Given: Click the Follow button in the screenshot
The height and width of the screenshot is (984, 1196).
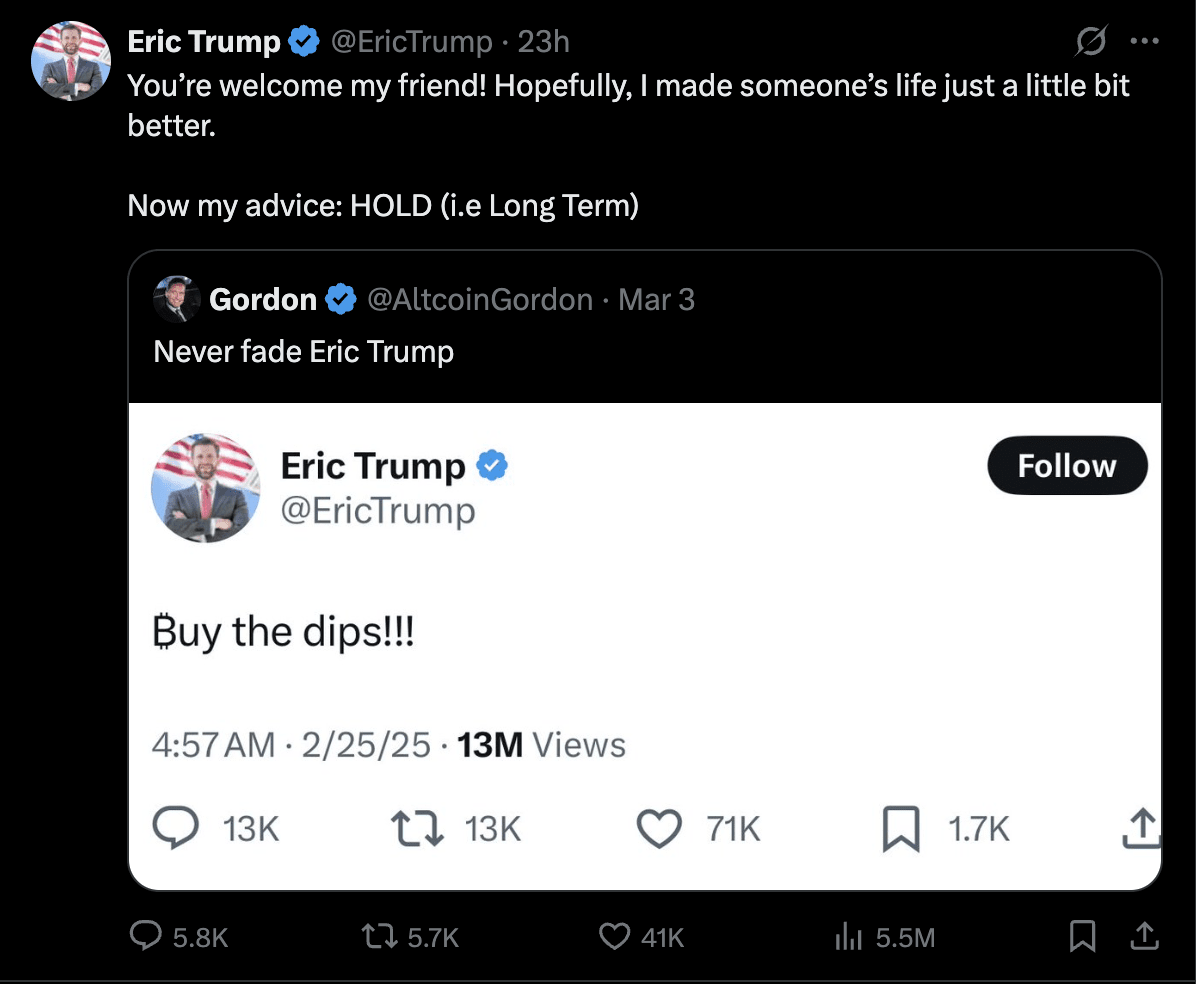Looking at the screenshot, I should [1067, 465].
